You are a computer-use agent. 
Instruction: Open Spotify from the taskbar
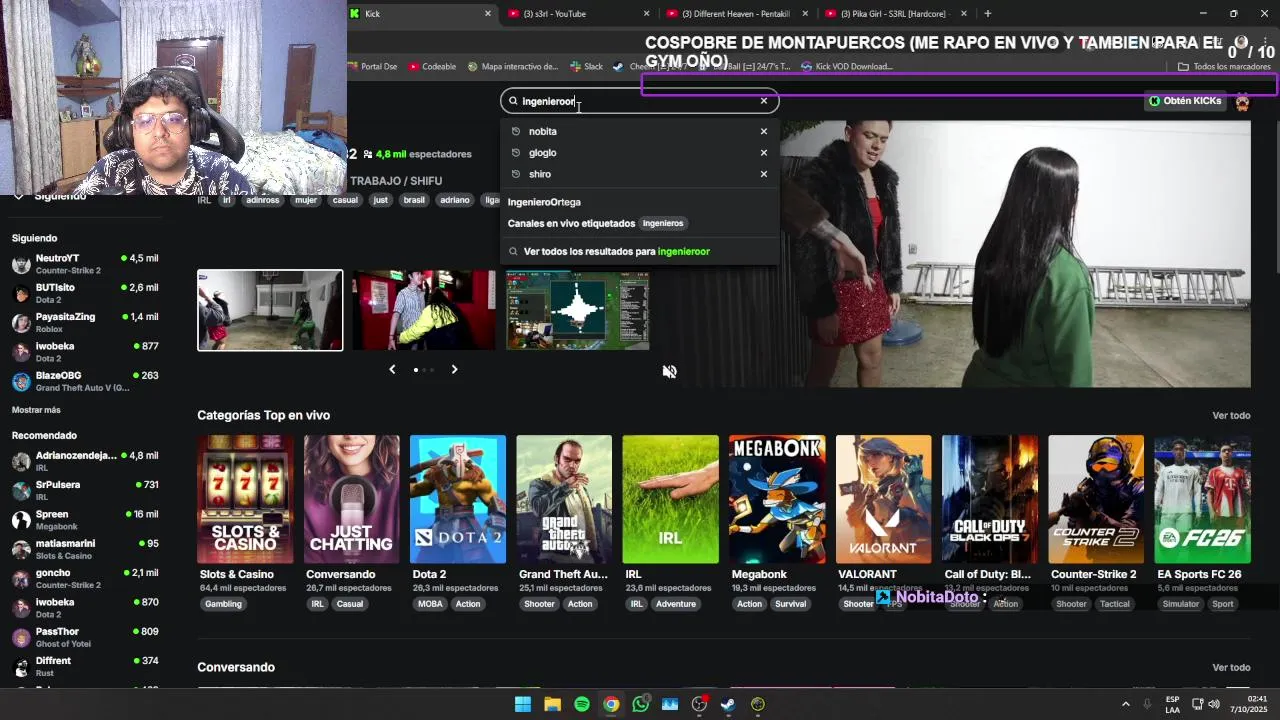[x=582, y=704]
